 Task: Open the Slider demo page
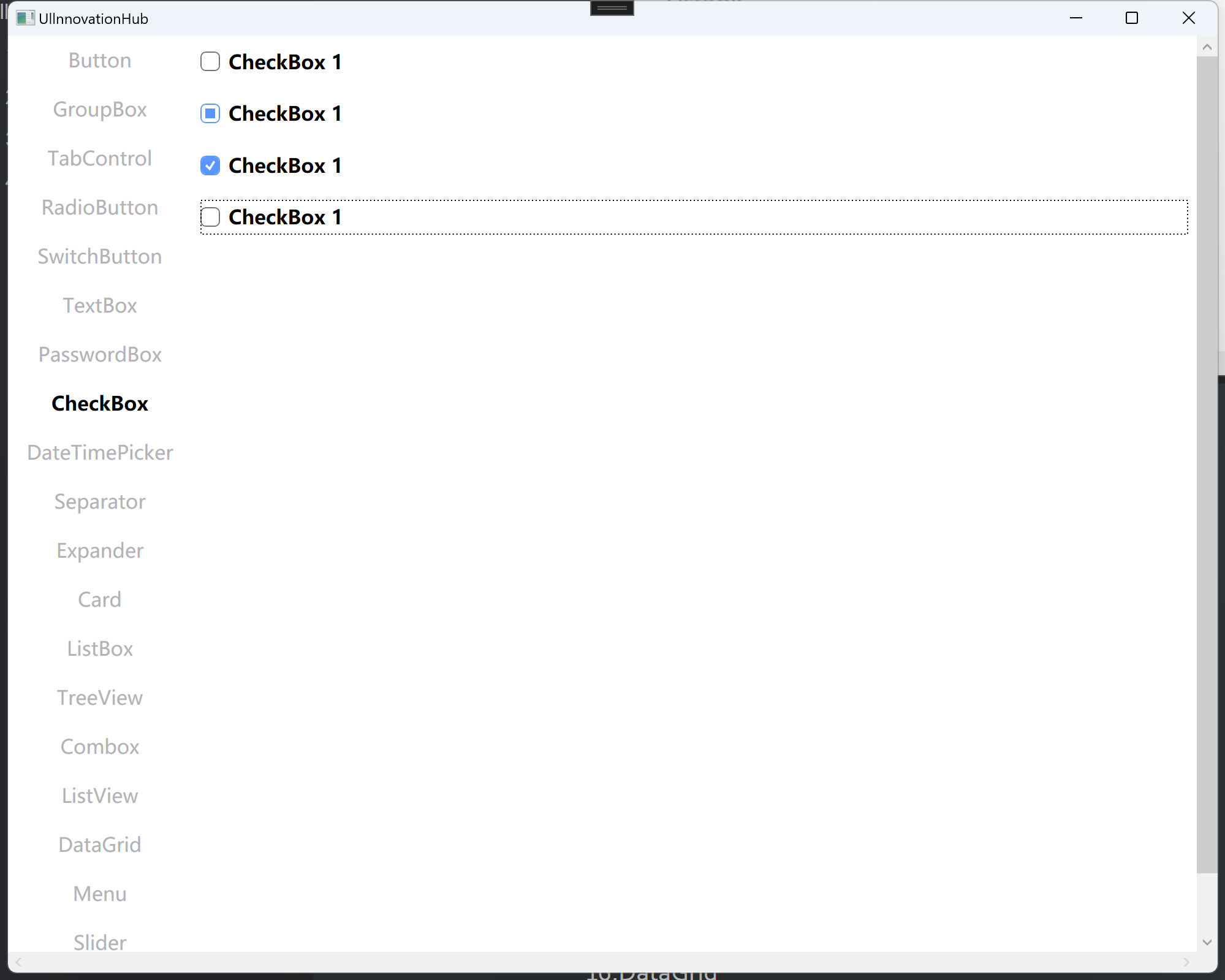point(100,942)
